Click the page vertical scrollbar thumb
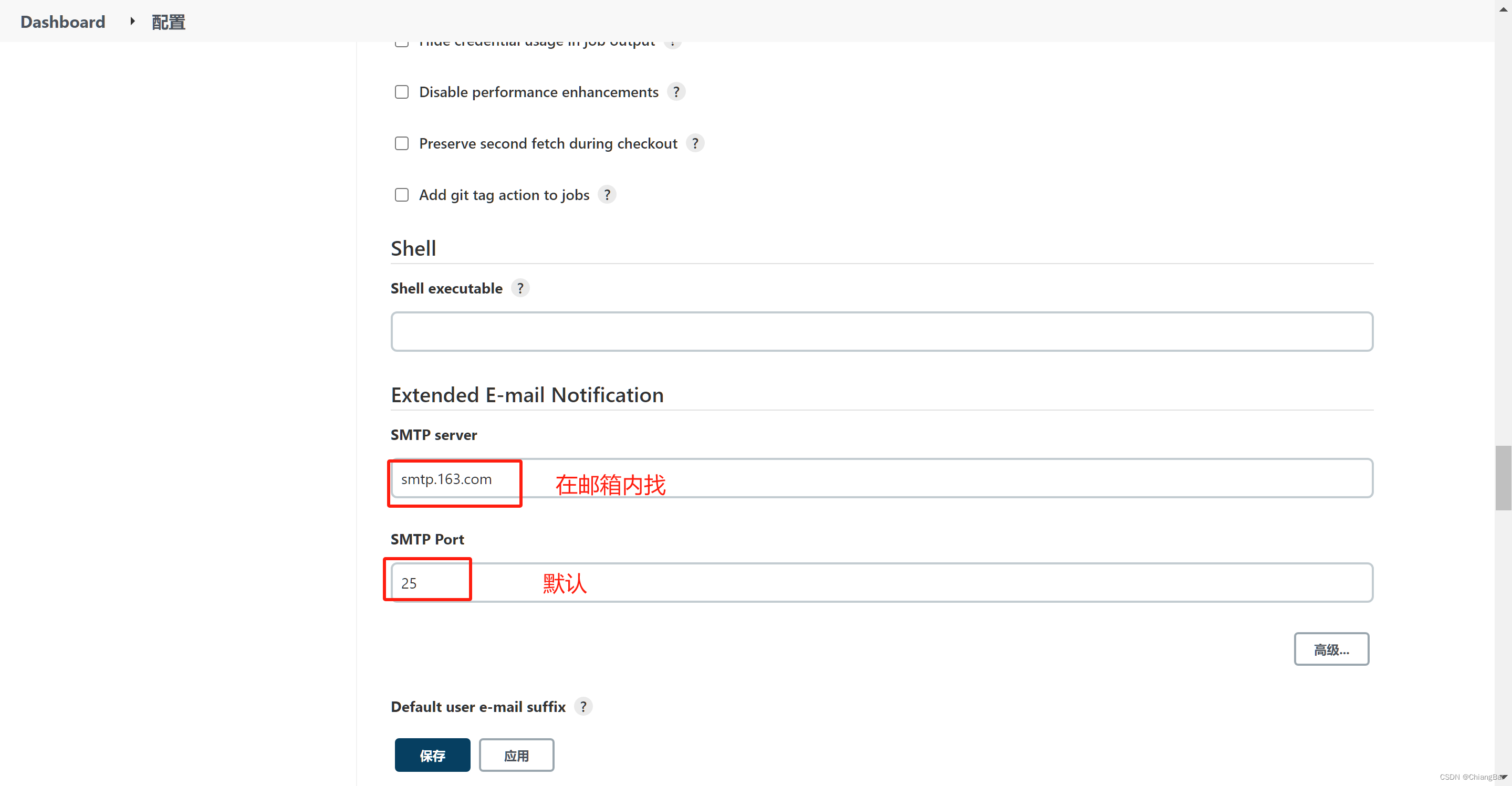The image size is (1512, 786). (x=1503, y=478)
